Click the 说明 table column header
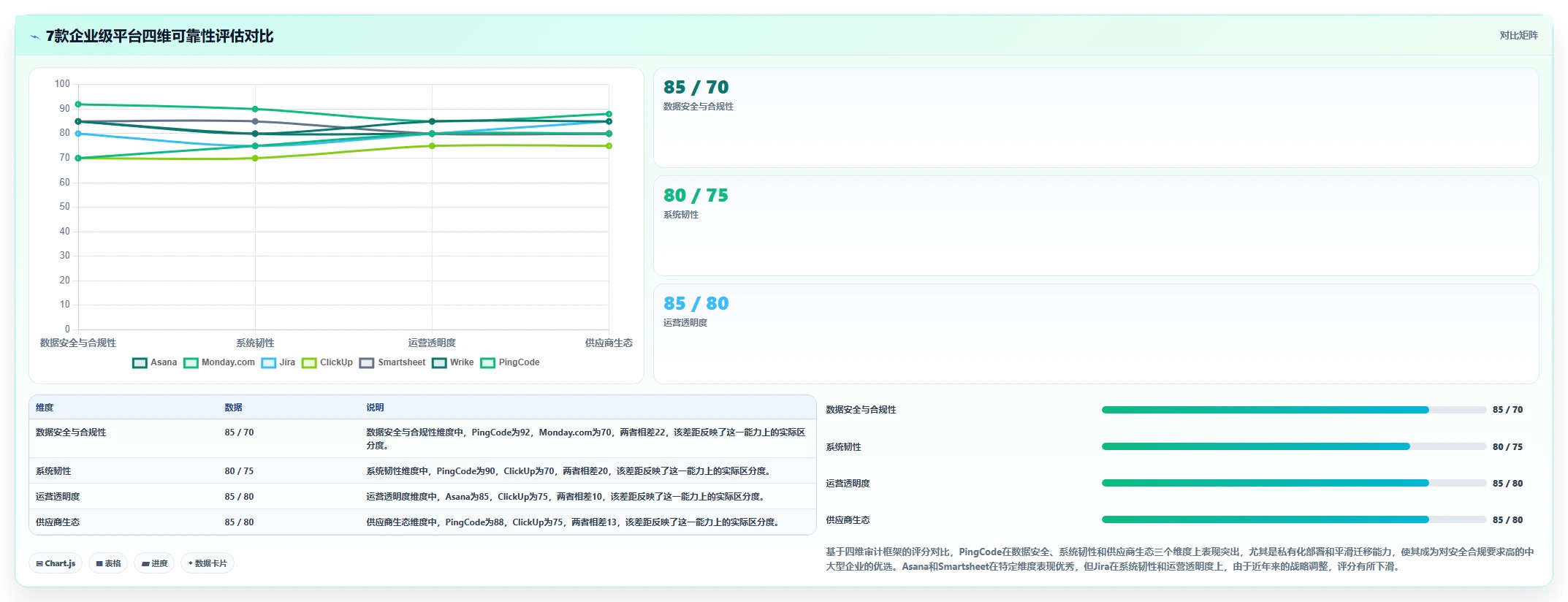Screen dimensions: 1568x602 pyautogui.click(x=375, y=408)
